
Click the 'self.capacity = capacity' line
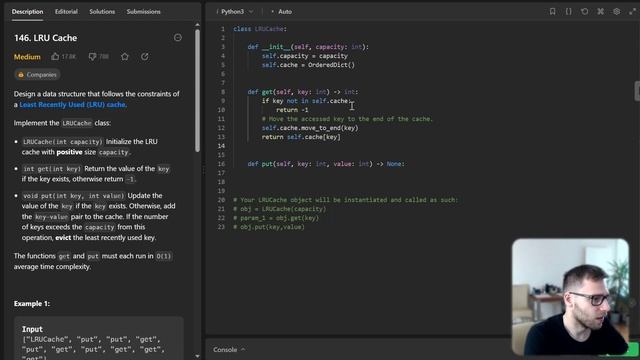[304, 56]
